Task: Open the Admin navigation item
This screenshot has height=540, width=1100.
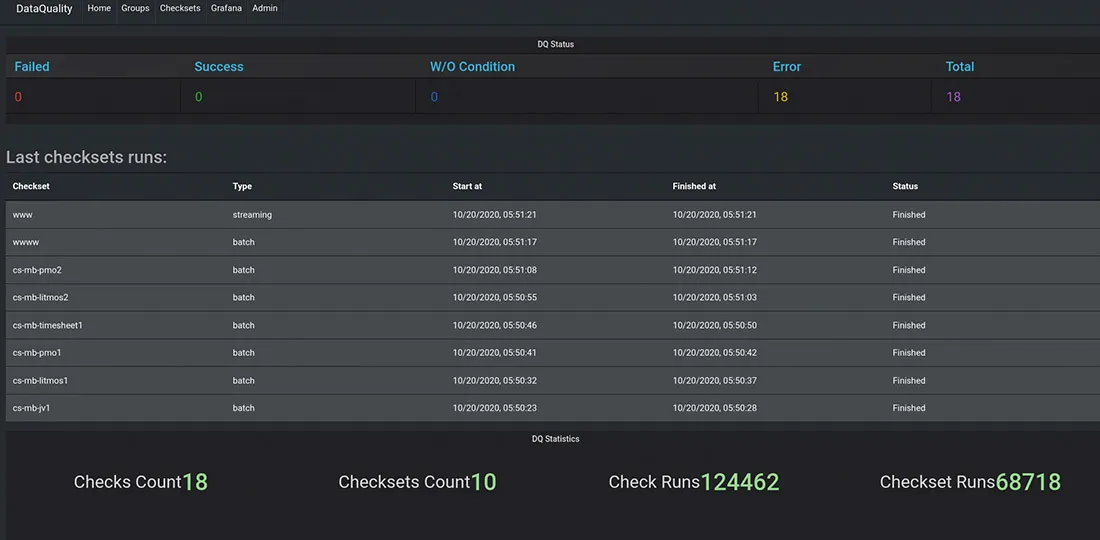Action: tap(265, 9)
